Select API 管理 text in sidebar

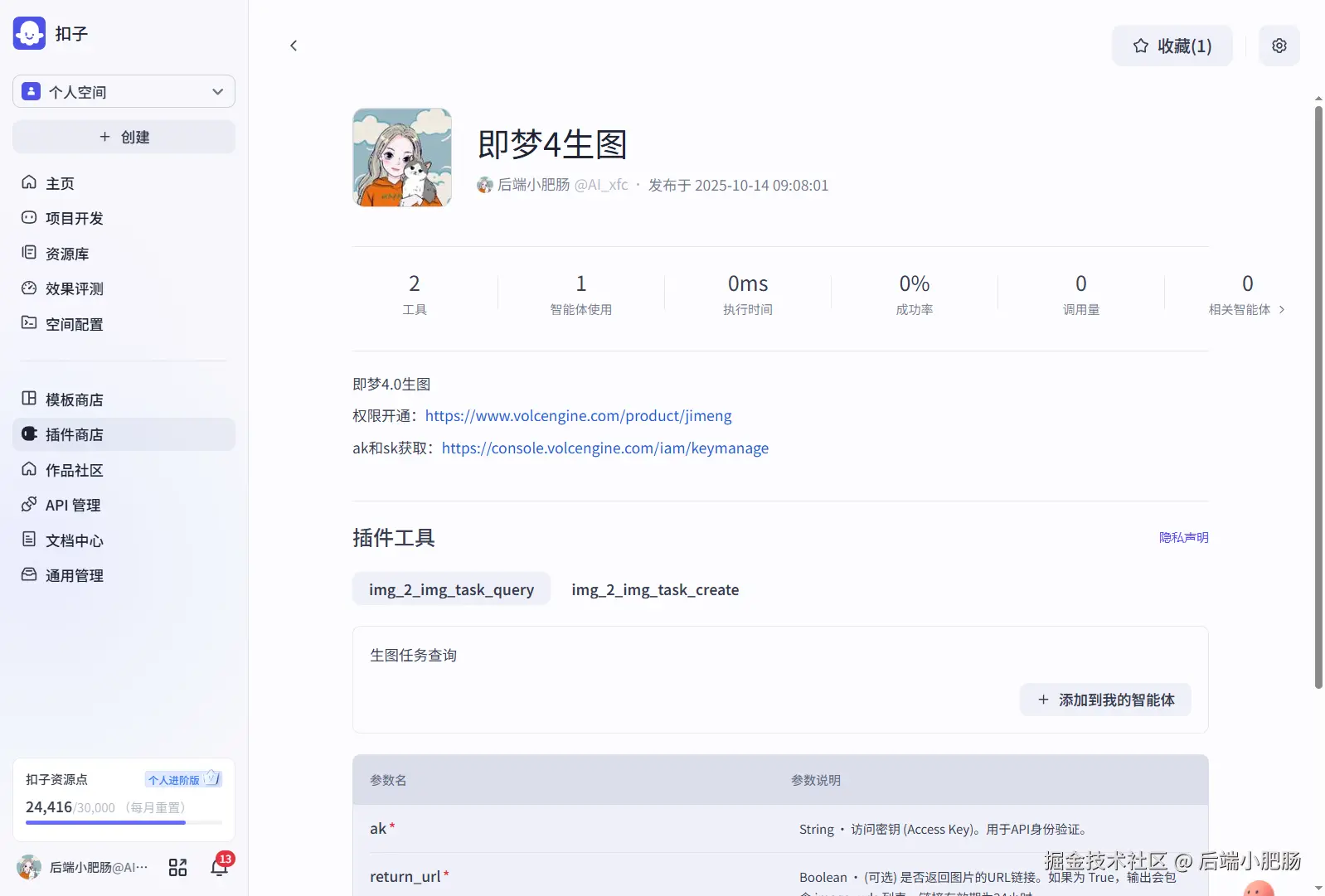(73, 505)
